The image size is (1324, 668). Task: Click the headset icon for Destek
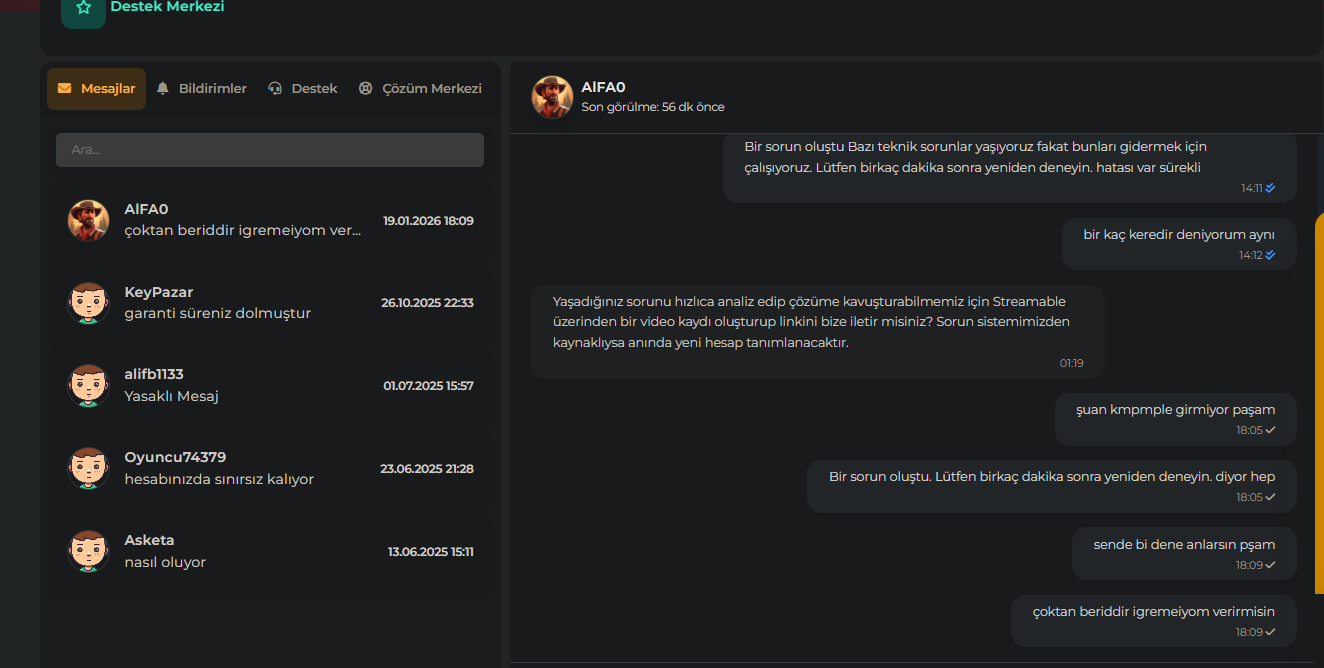[275, 89]
